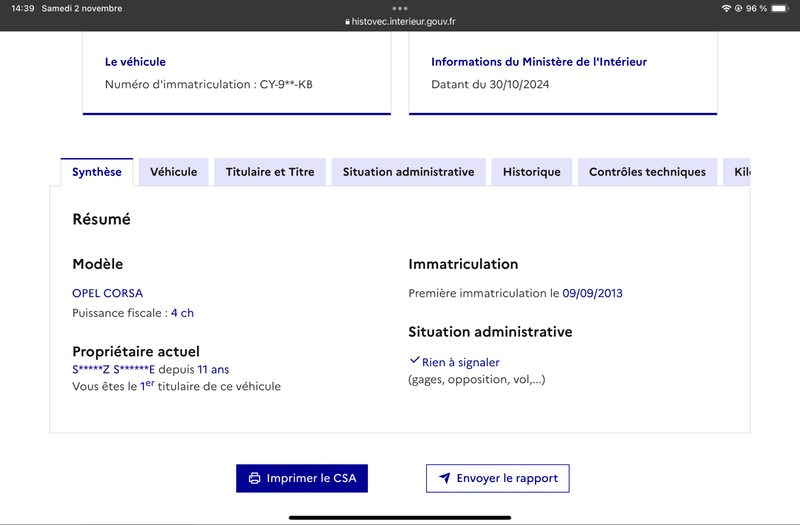This screenshot has height=525, width=800.
Task: Tap the orientation lock status icon
Action: pyautogui.click(x=738, y=8)
